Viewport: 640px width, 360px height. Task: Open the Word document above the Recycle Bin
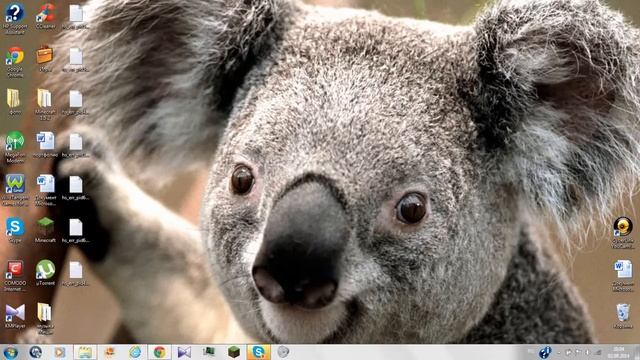point(623,276)
